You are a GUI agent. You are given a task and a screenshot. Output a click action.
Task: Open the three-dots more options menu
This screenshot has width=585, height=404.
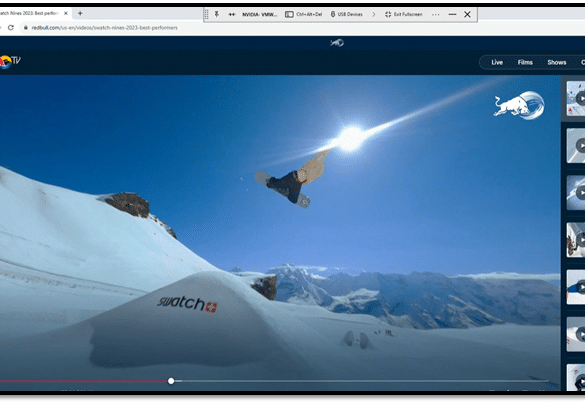pos(435,14)
